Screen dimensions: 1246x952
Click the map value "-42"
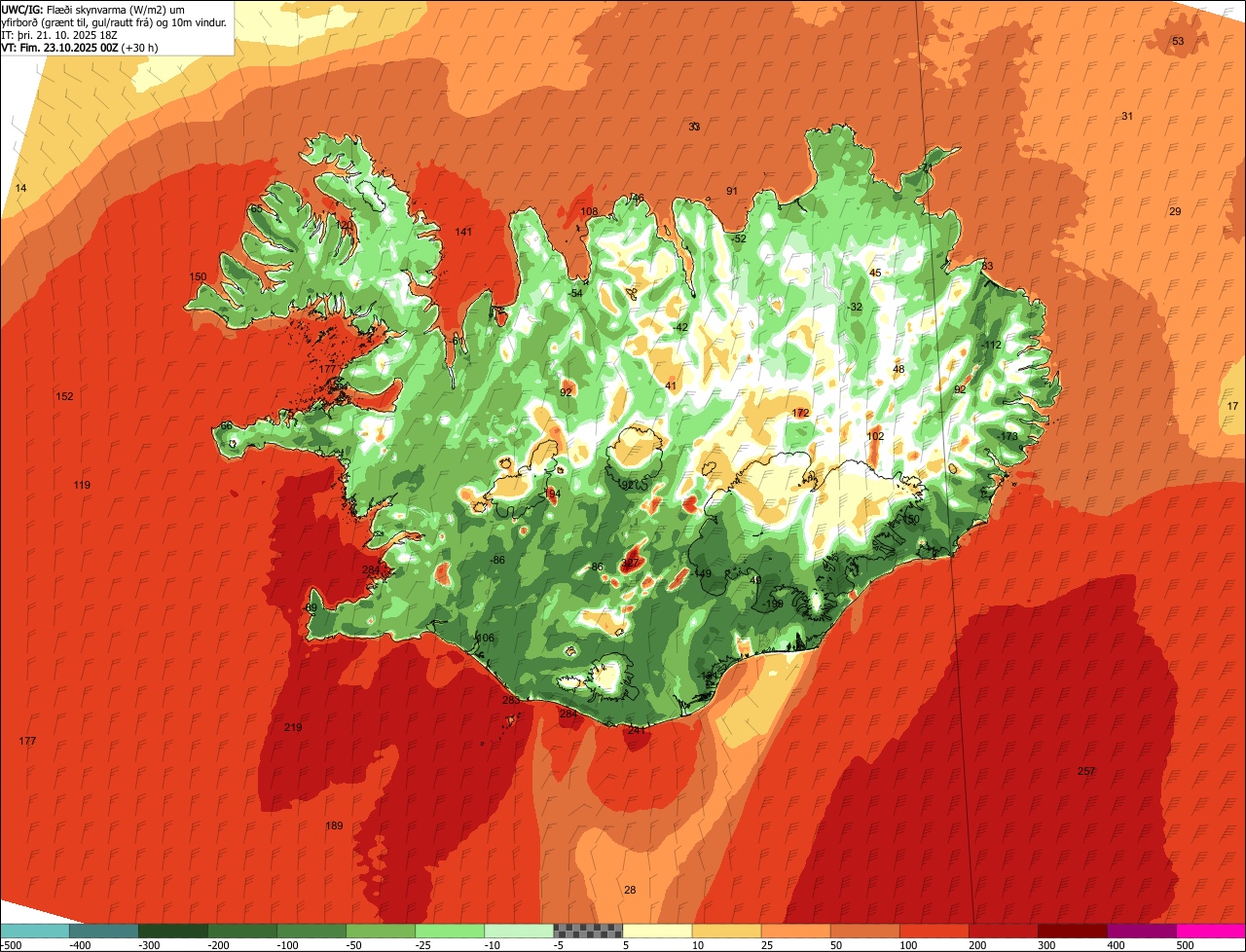coord(680,327)
